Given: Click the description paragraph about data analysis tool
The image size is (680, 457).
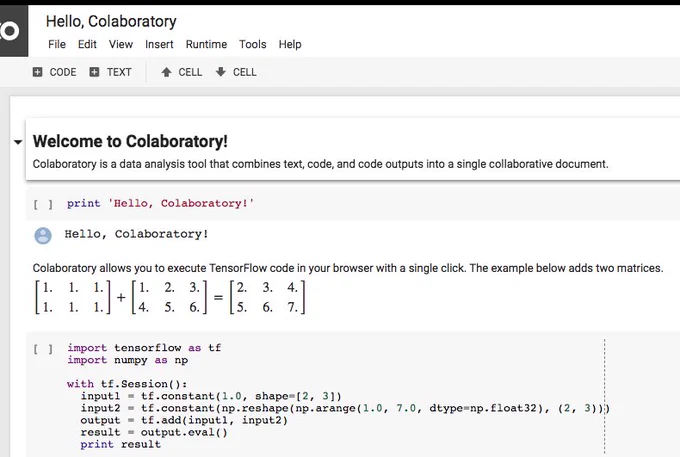Looking at the screenshot, I should pos(320,164).
